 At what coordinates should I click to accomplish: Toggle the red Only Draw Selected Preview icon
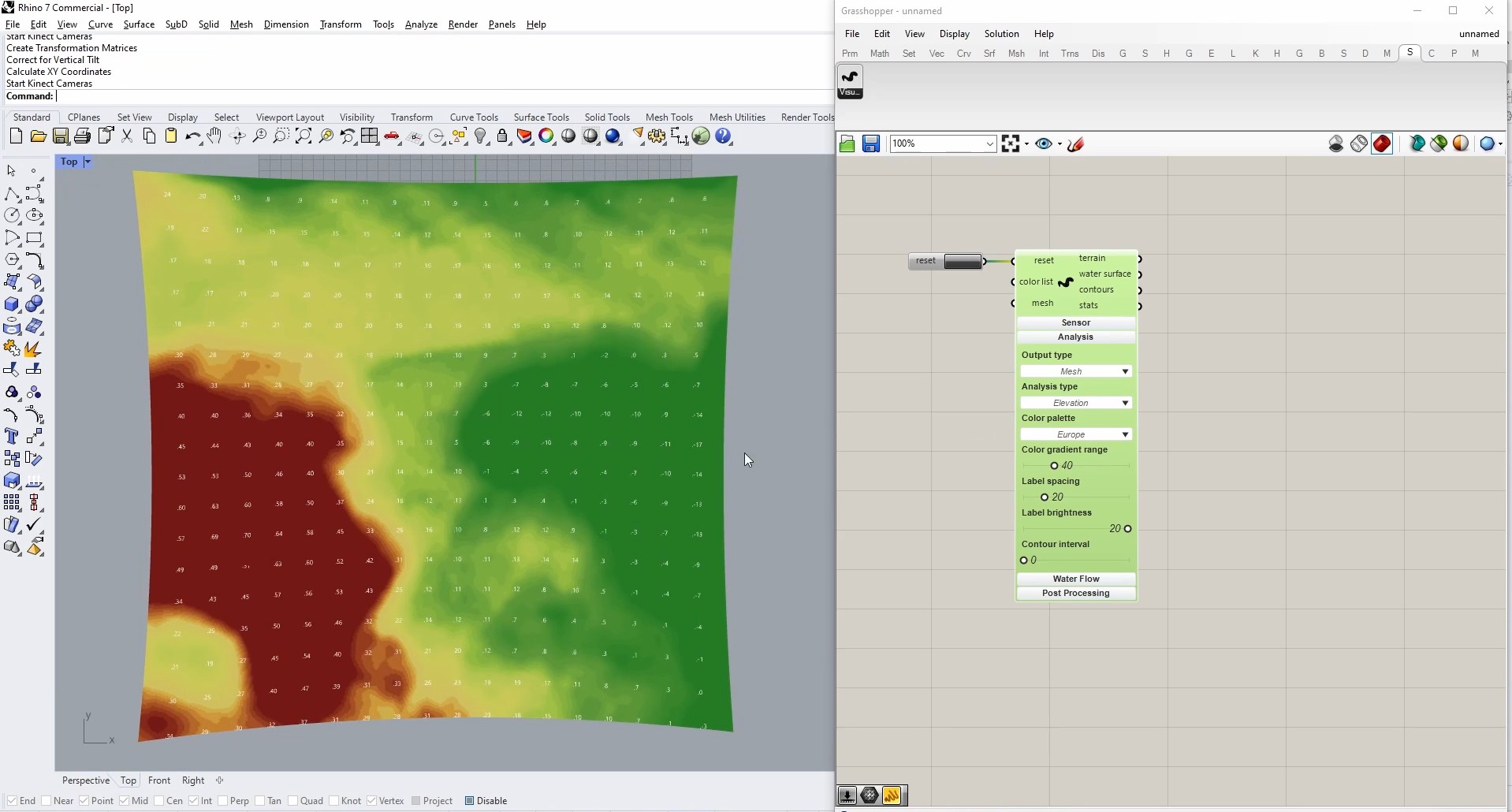[x=1382, y=143]
